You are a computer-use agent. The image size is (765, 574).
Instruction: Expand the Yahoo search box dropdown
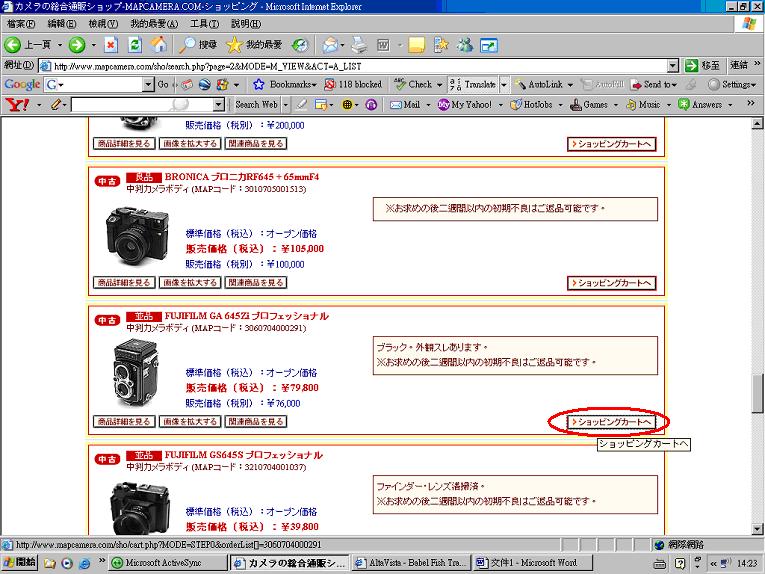219,104
